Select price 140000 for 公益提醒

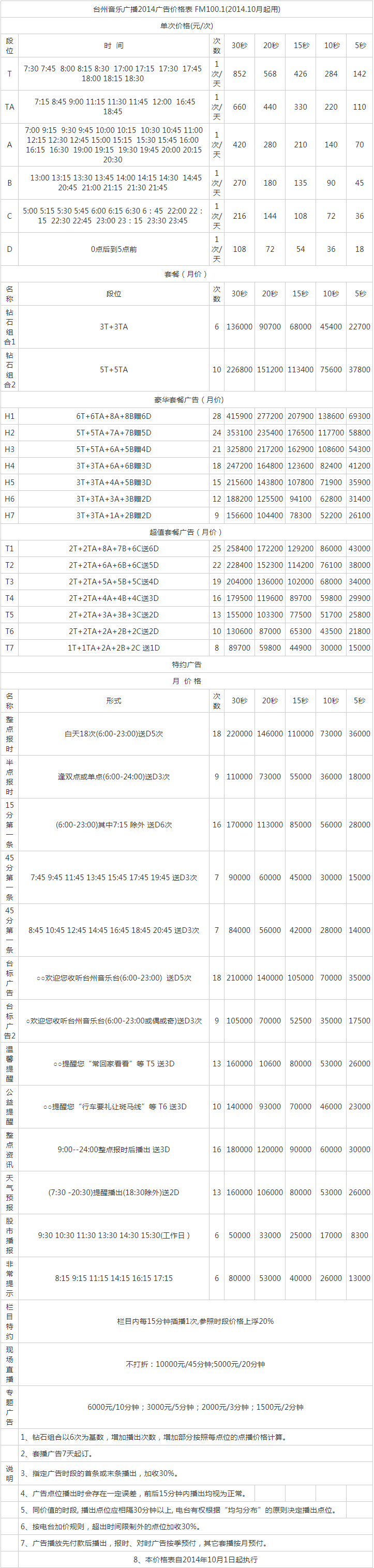(x=240, y=1107)
